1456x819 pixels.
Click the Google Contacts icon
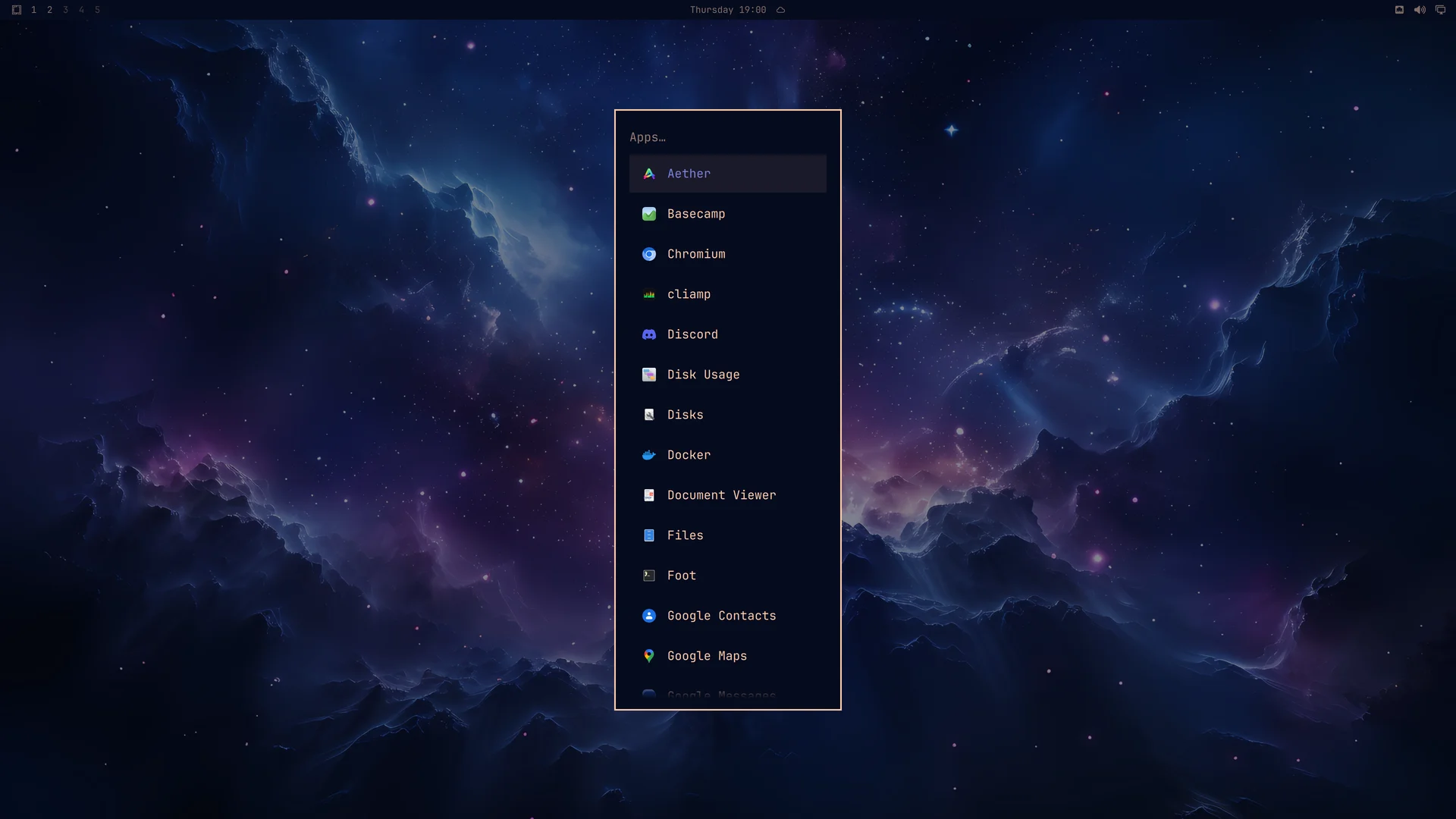coord(649,616)
